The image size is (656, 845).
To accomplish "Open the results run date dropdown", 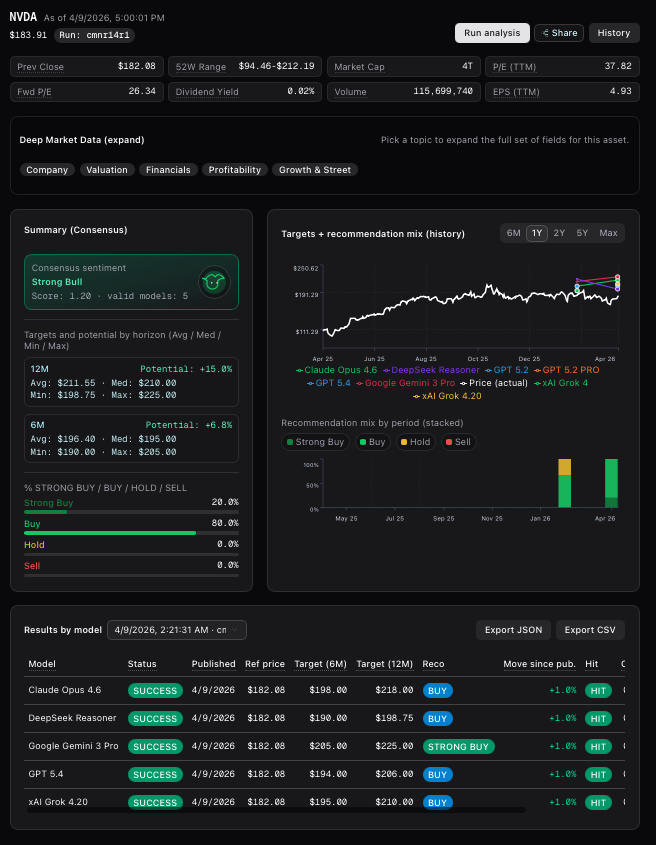I will click(177, 630).
